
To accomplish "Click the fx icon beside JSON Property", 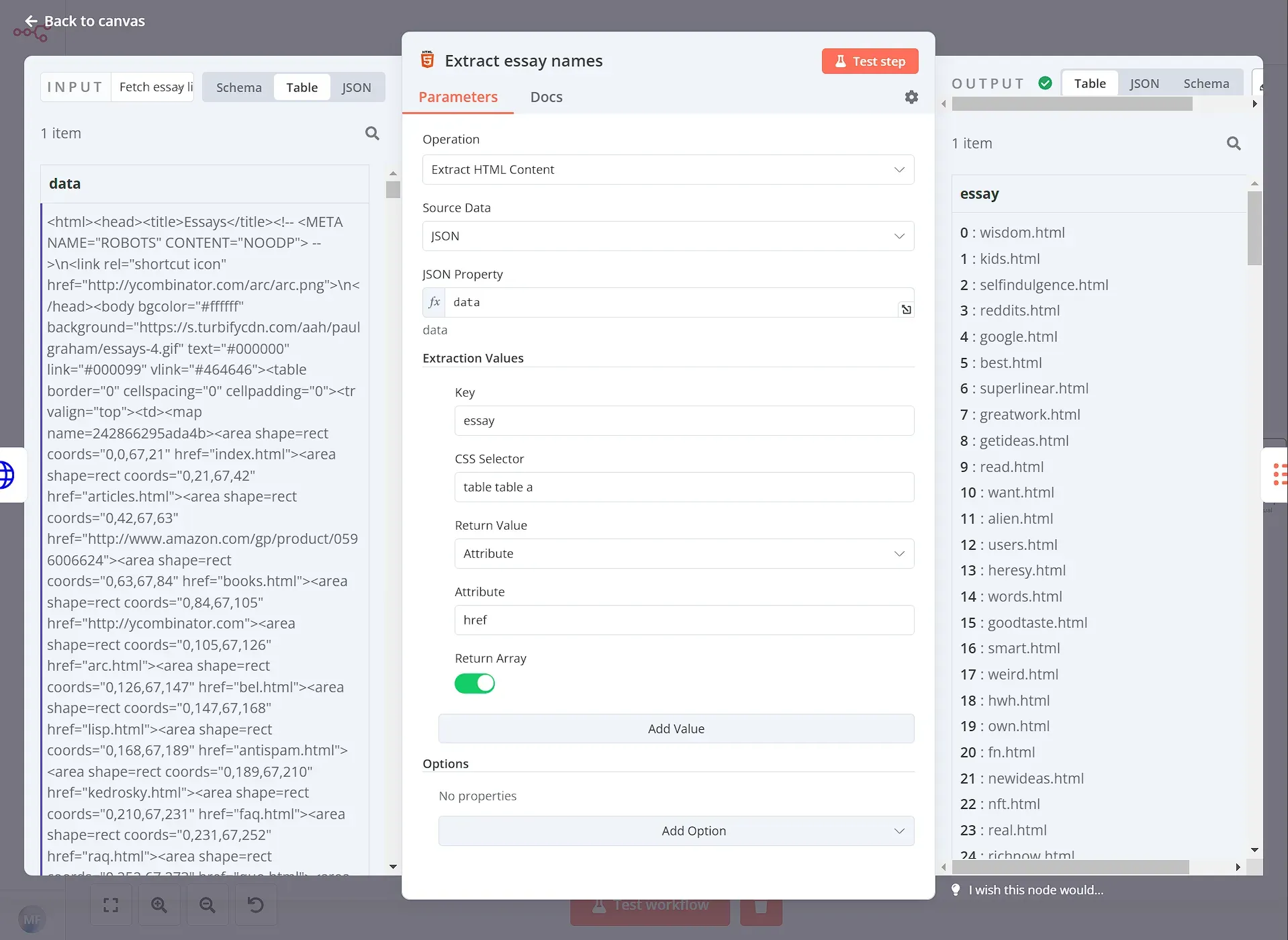I will (434, 302).
